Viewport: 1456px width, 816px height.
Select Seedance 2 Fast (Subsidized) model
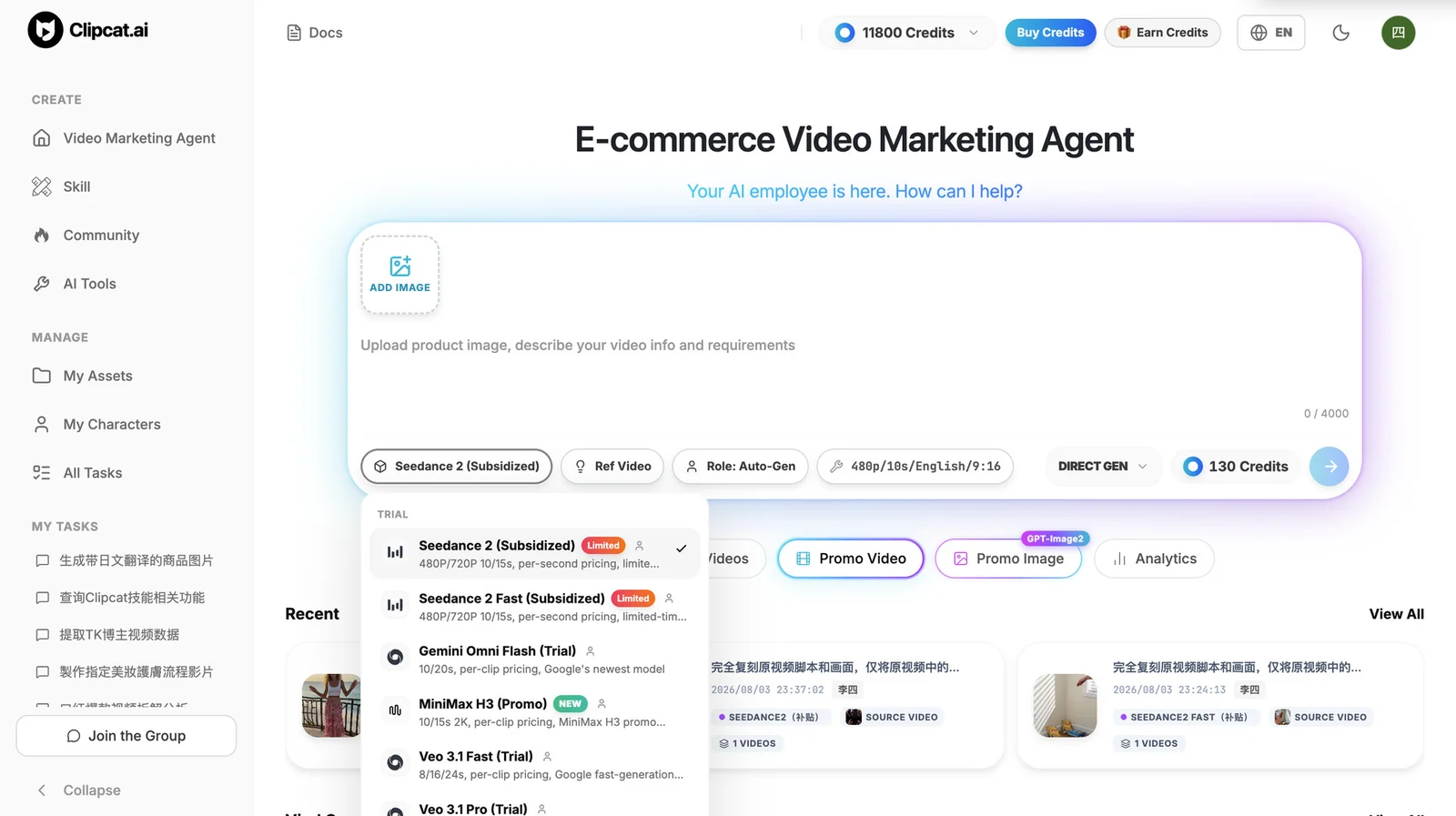click(535, 606)
